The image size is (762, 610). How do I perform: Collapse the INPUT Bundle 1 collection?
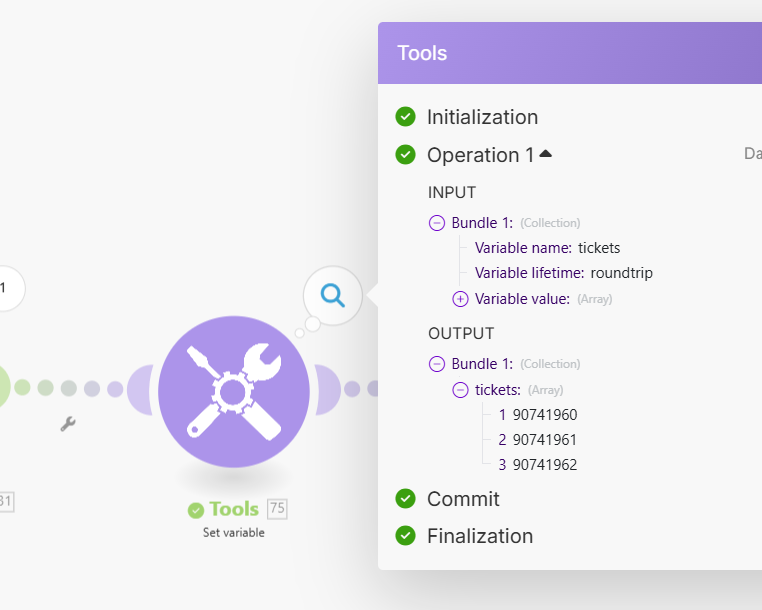tap(437, 223)
